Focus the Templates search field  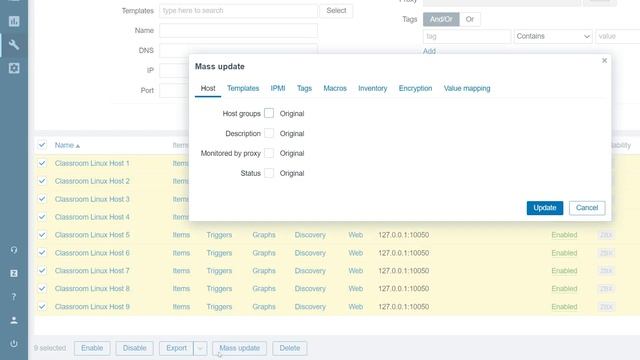point(238,11)
